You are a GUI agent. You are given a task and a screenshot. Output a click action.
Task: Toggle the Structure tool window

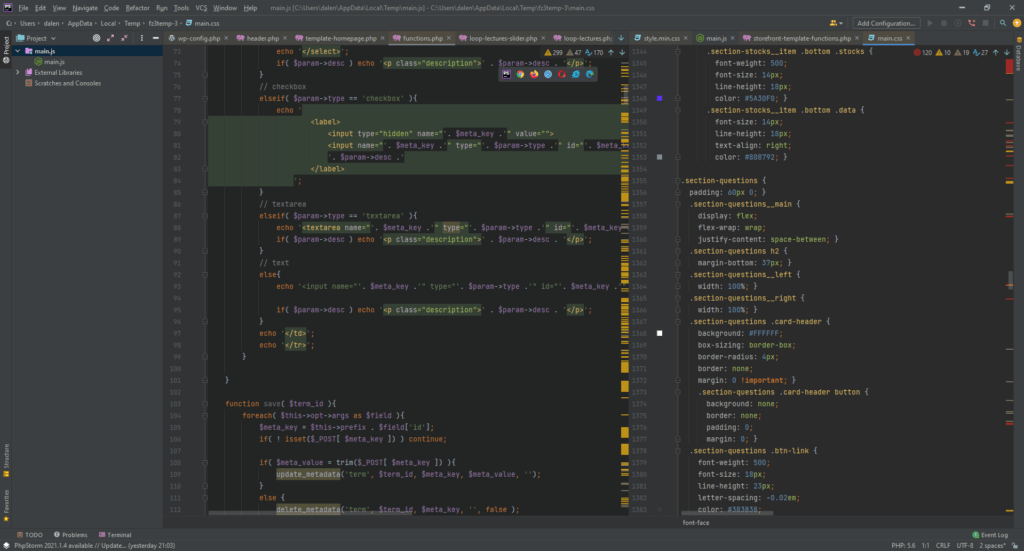(x=6, y=457)
